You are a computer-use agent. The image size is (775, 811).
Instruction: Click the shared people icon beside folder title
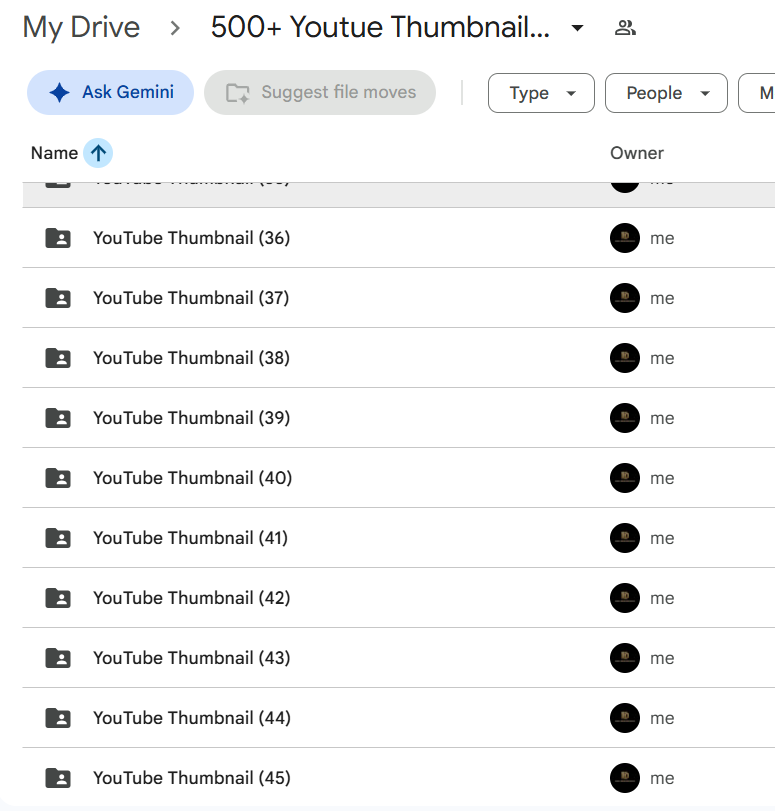coord(625,27)
